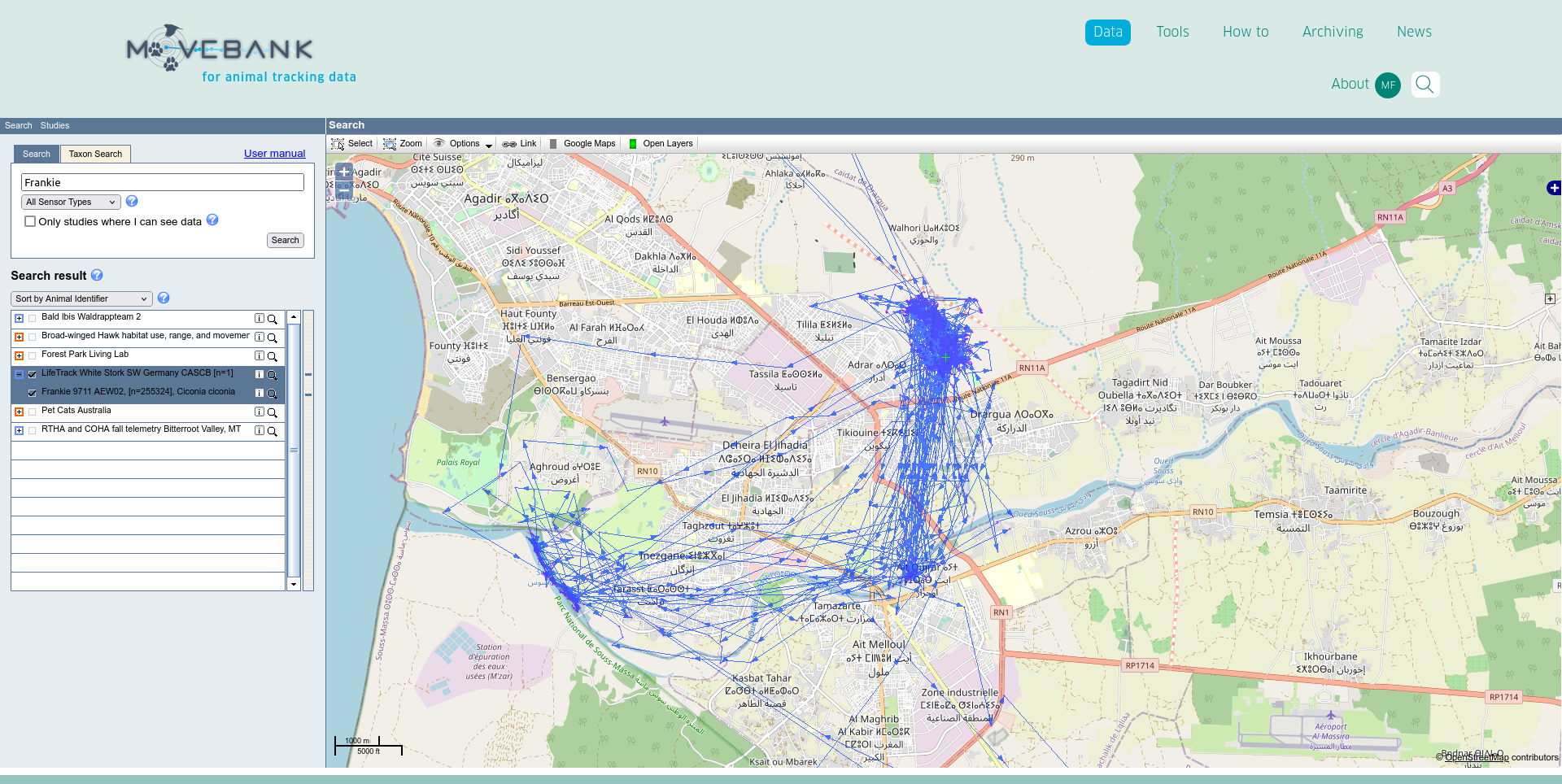Image resolution: width=1562 pixels, height=784 pixels.
Task: Open the map layer switcher plus icon
Action: [x=1553, y=188]
